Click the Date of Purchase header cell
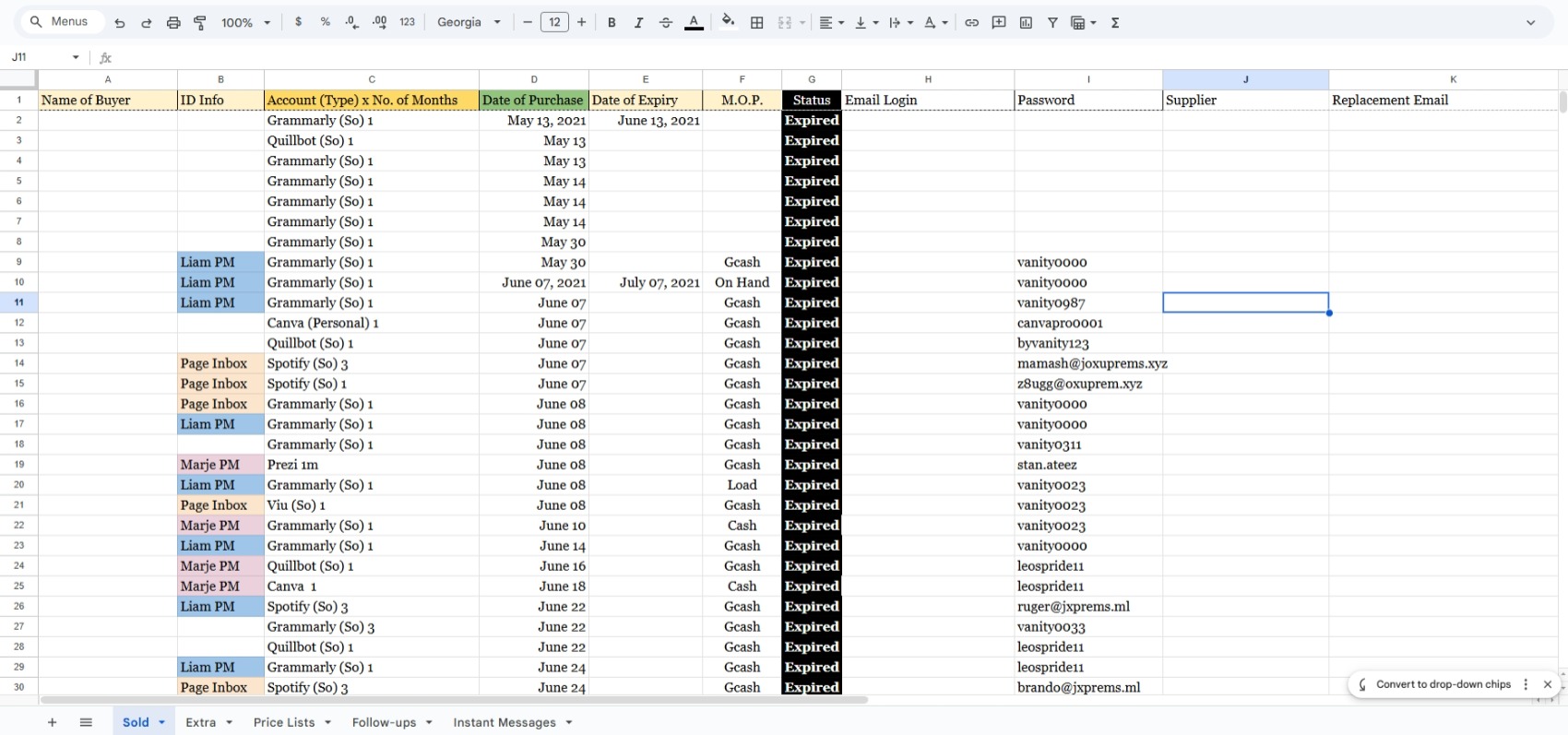The image size is (1568, 735). click(x=534, y=100)
